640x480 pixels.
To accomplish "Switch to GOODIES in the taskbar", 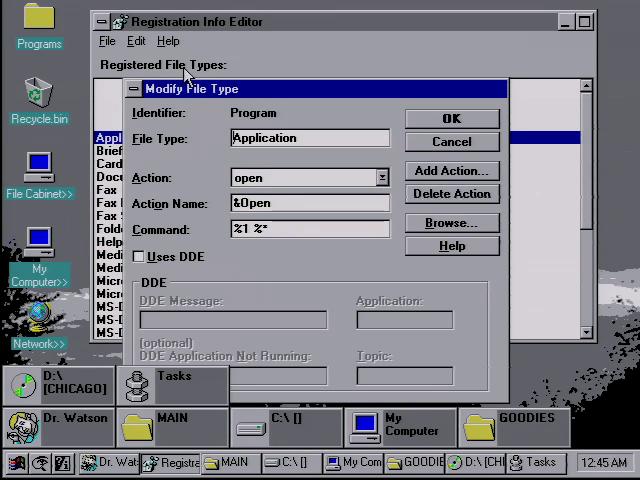I will point(414,463).
